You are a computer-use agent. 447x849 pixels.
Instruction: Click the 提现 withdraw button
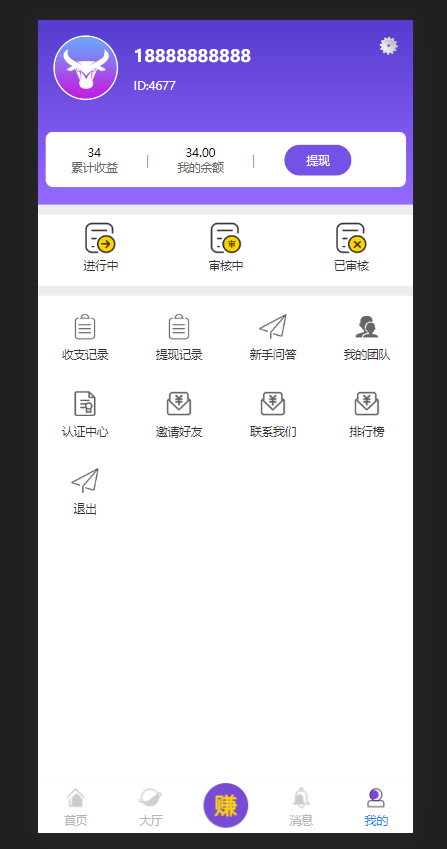pyautogui.click(x=318, y=160)
